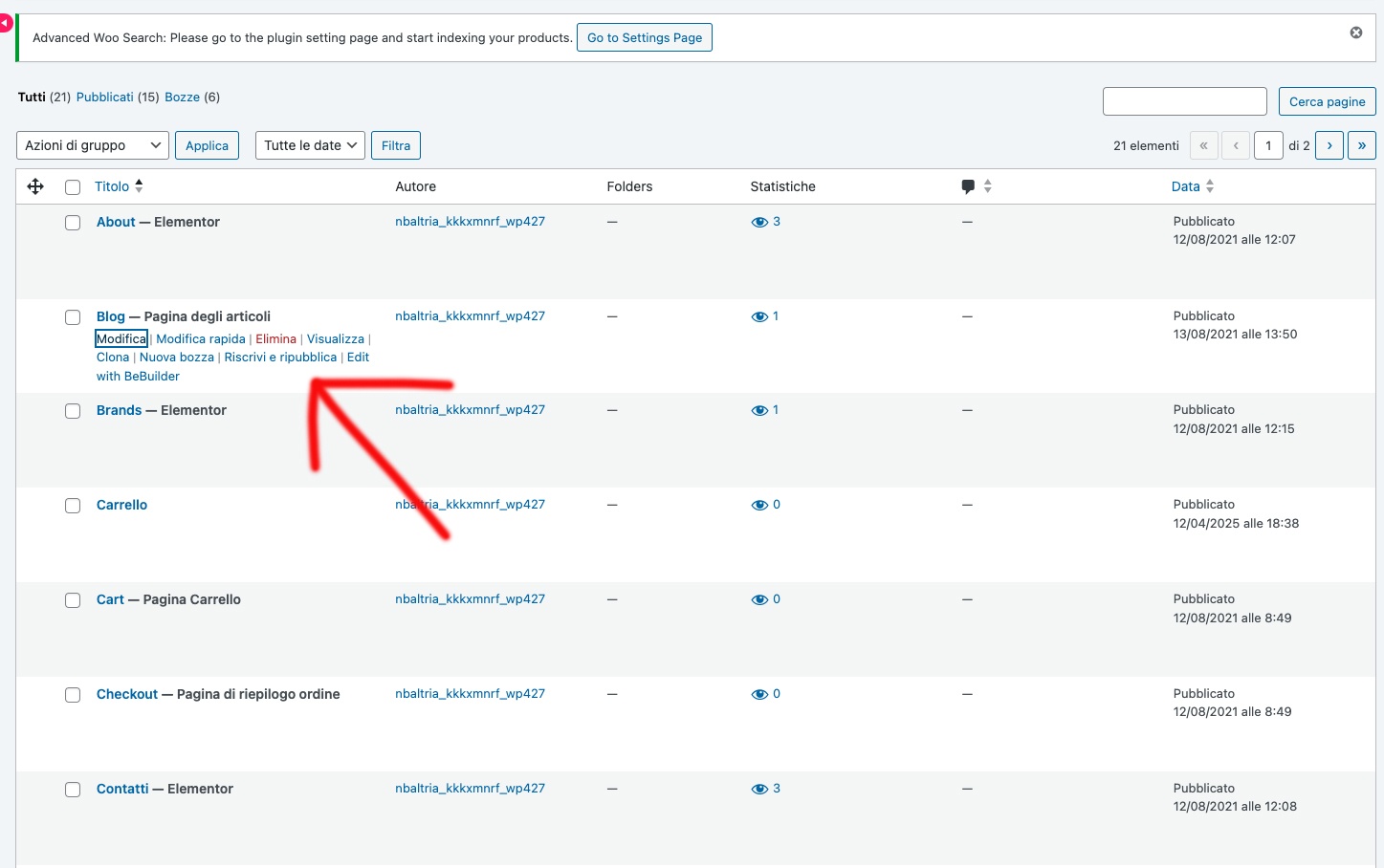Go to next page arrow in pagination

point(1329,145)
